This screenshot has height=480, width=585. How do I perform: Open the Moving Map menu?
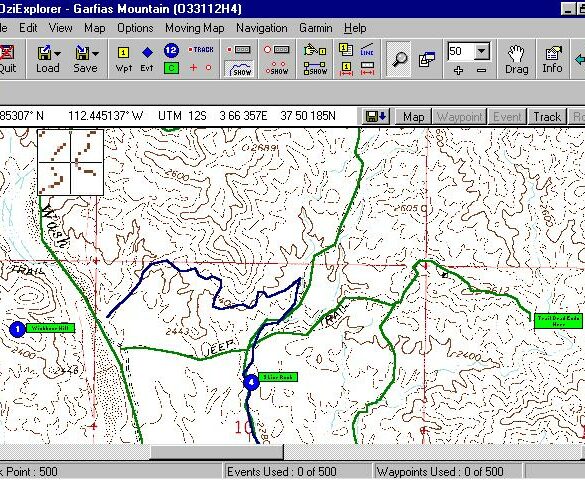195,28
